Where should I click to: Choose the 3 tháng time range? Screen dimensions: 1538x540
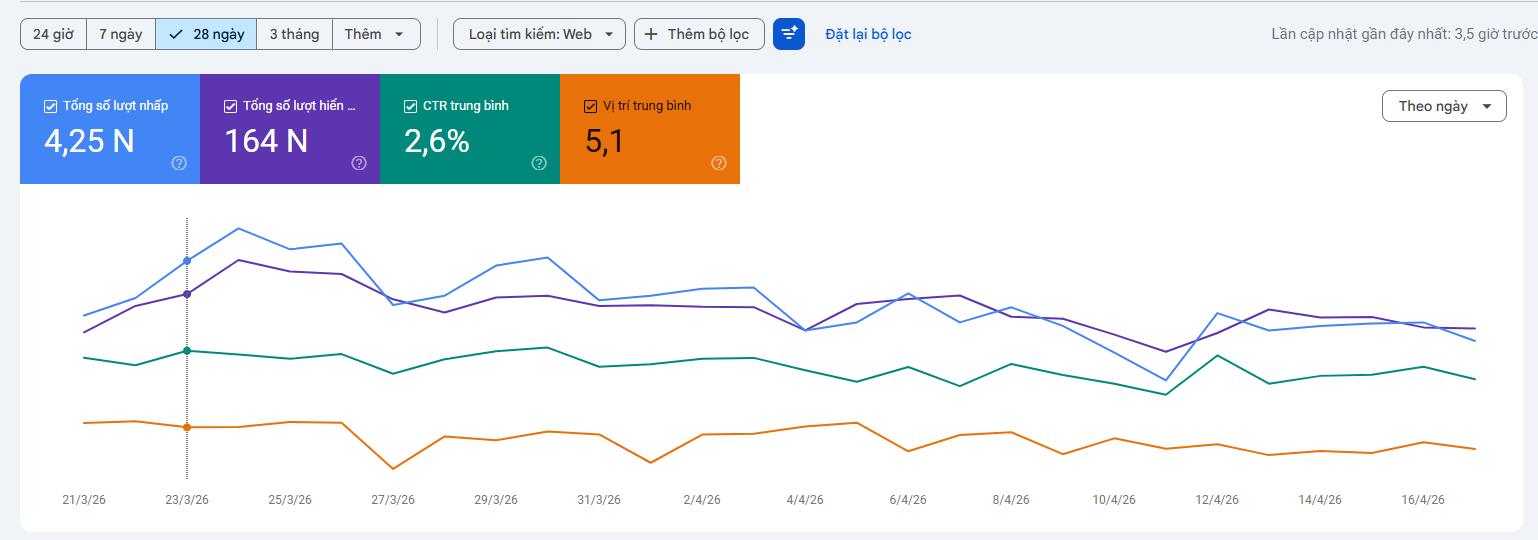pyautogui.click(x=294, y=34)
